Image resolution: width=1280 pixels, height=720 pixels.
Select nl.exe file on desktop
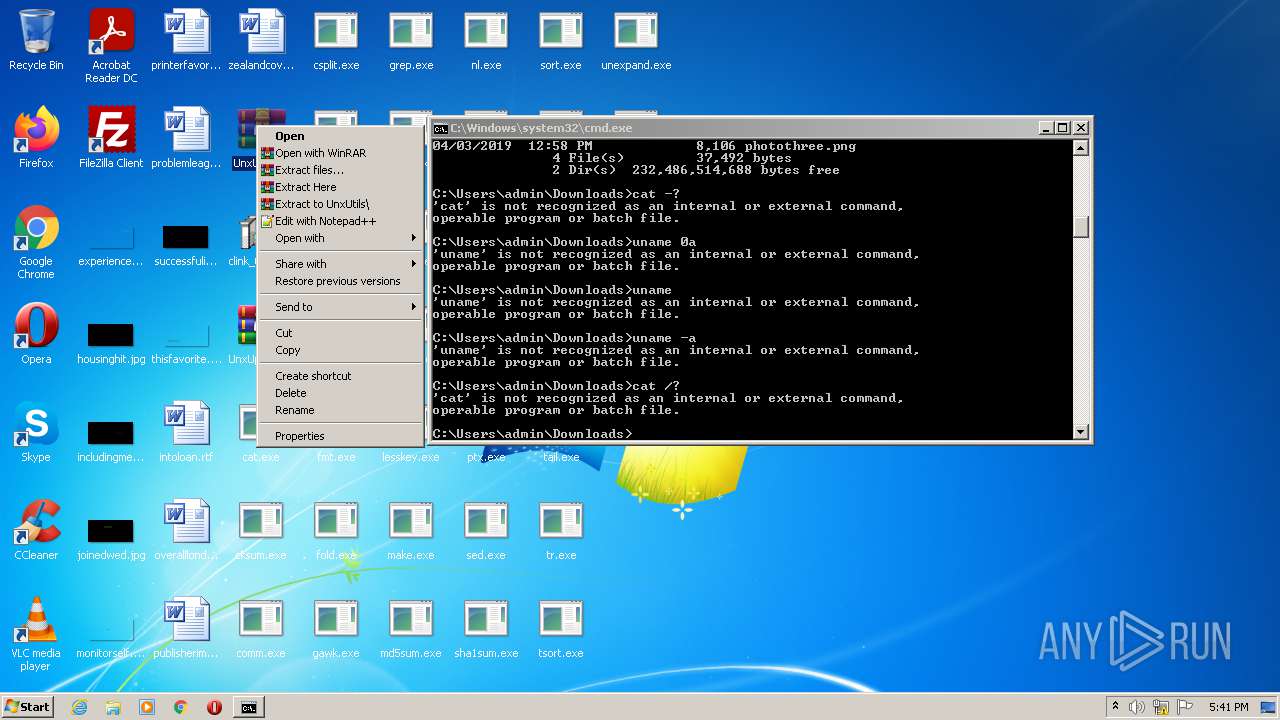click(x=486, y=40)
